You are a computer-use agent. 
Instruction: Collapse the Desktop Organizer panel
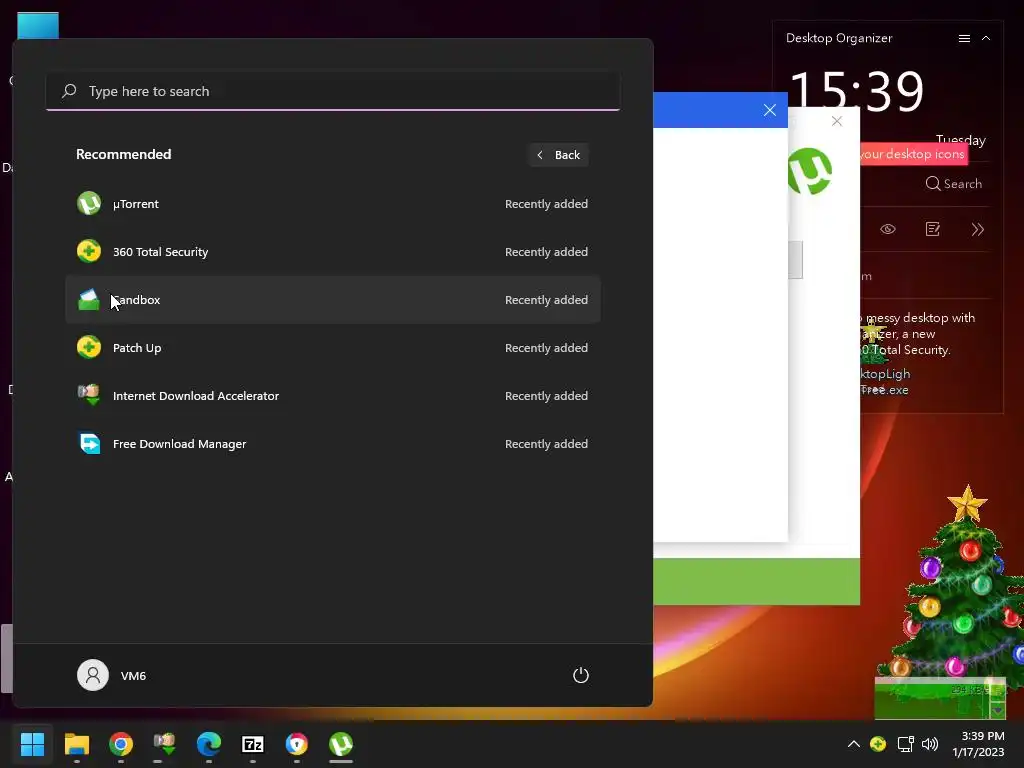pyautogui.click(x=986, y=39)
